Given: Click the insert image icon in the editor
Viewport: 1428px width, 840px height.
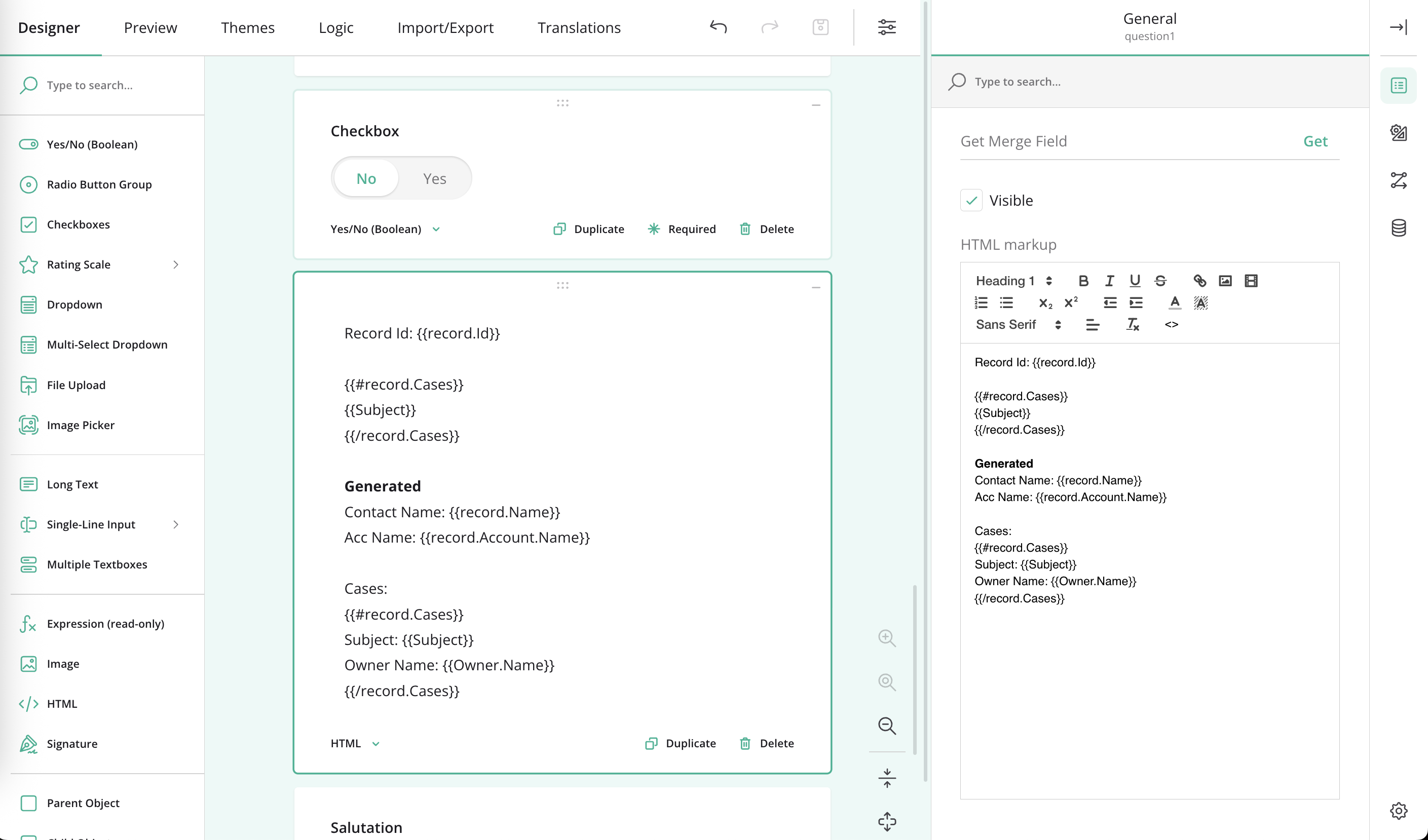Looking at the screenshot, I should (x=1225, y=280).
